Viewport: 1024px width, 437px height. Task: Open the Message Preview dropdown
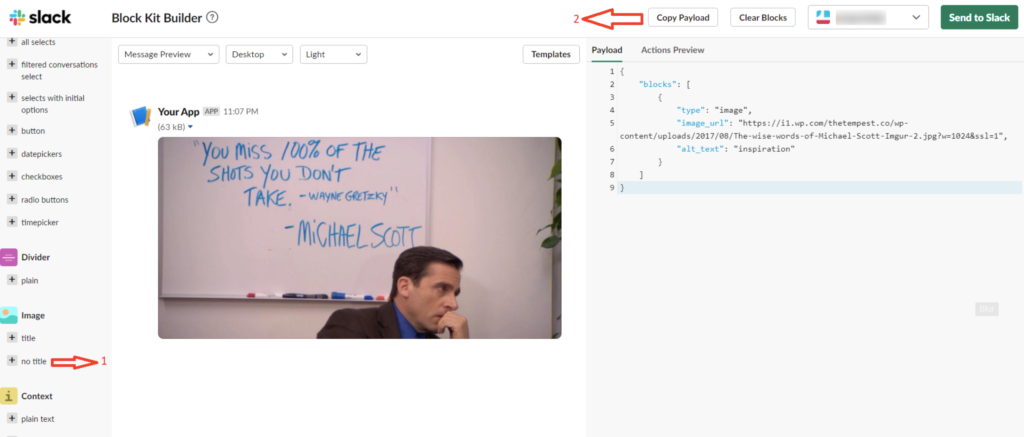pos(168,55)
